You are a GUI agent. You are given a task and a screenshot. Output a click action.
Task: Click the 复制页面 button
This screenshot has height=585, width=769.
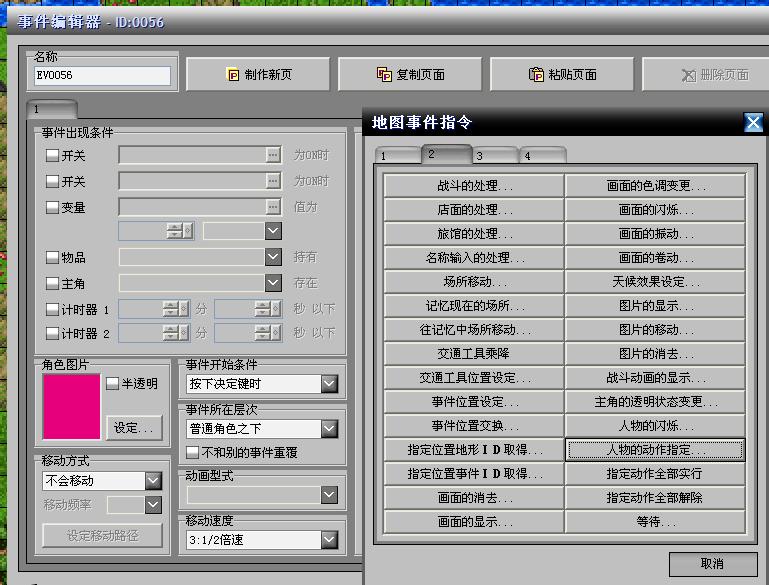[410, 75]
